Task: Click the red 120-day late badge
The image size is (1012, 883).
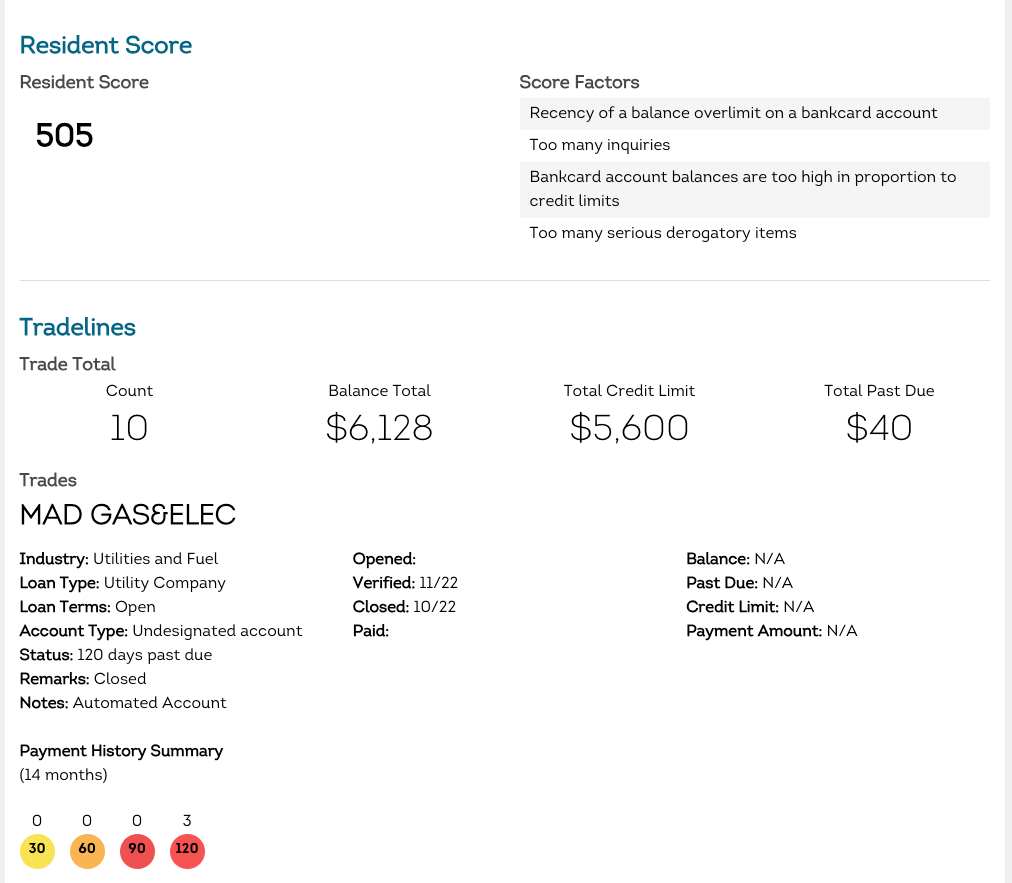Action: [187, 850]
